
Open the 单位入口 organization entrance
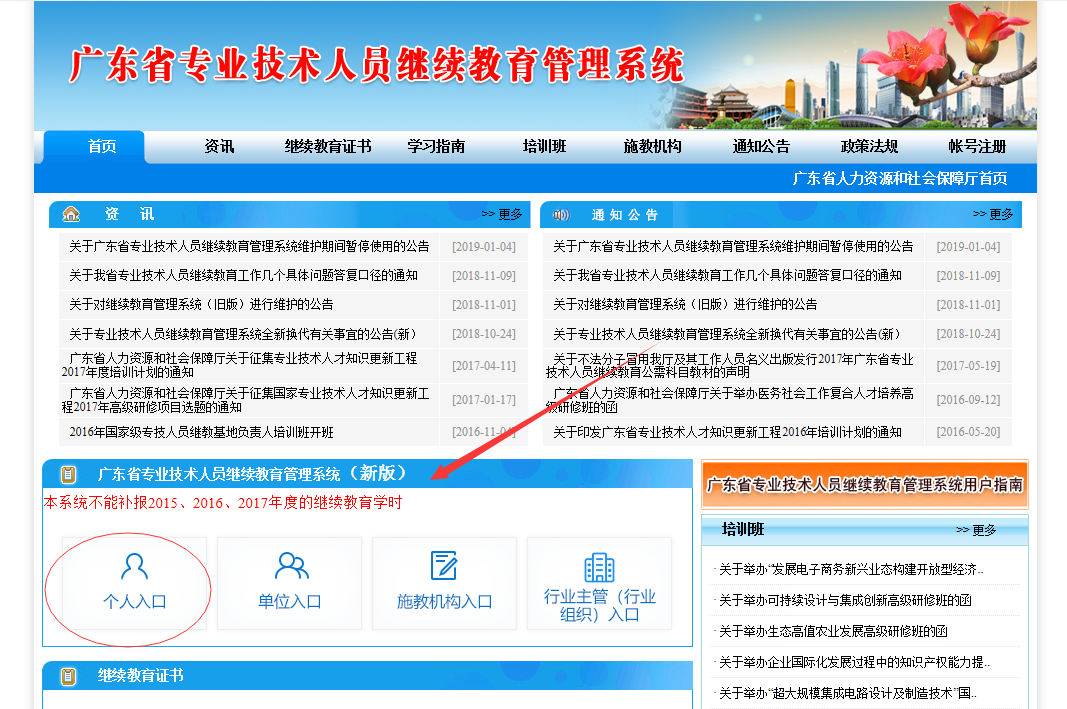[x=290, y=583]
